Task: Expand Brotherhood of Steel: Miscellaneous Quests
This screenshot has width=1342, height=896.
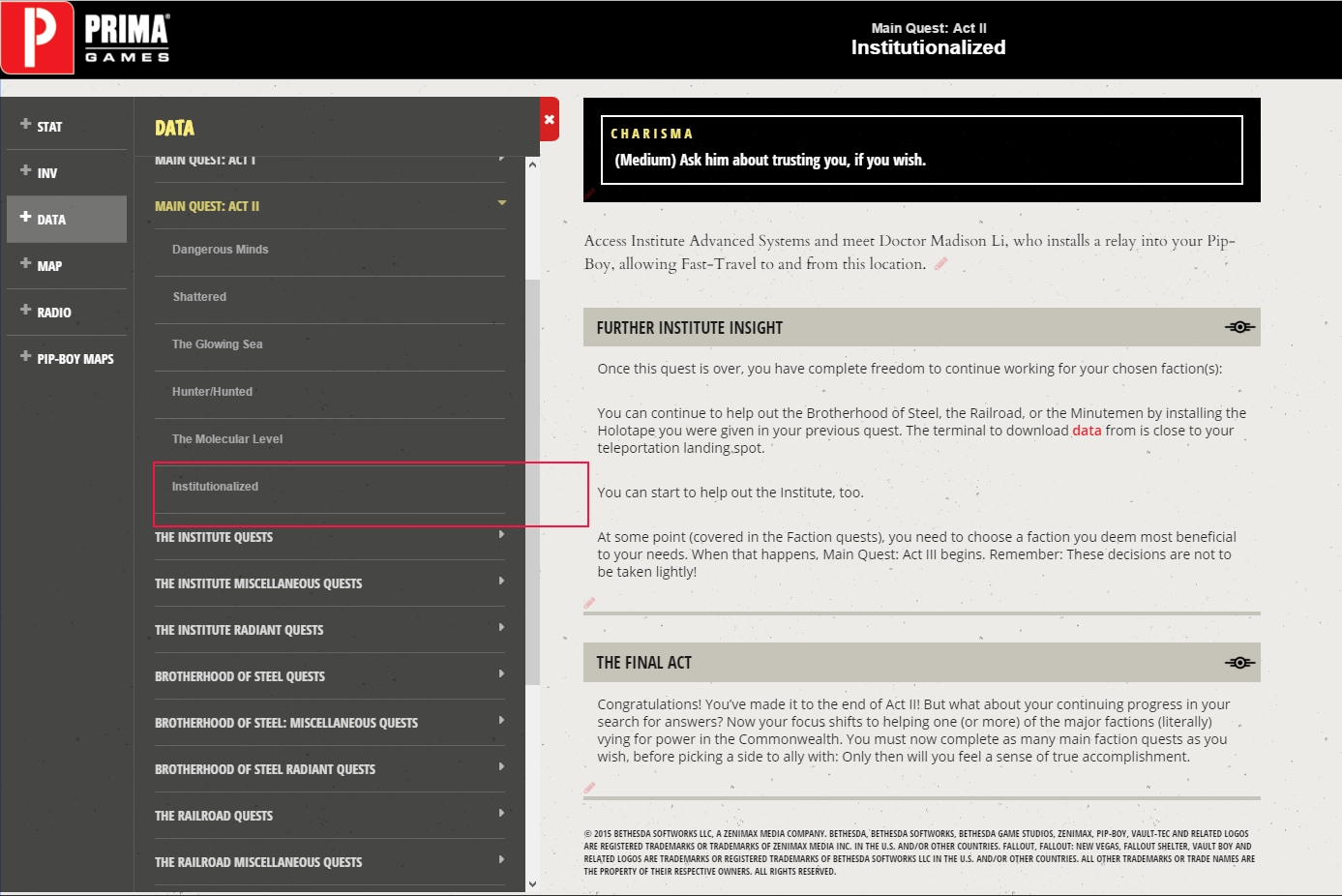Action: (x=330, y=723)
